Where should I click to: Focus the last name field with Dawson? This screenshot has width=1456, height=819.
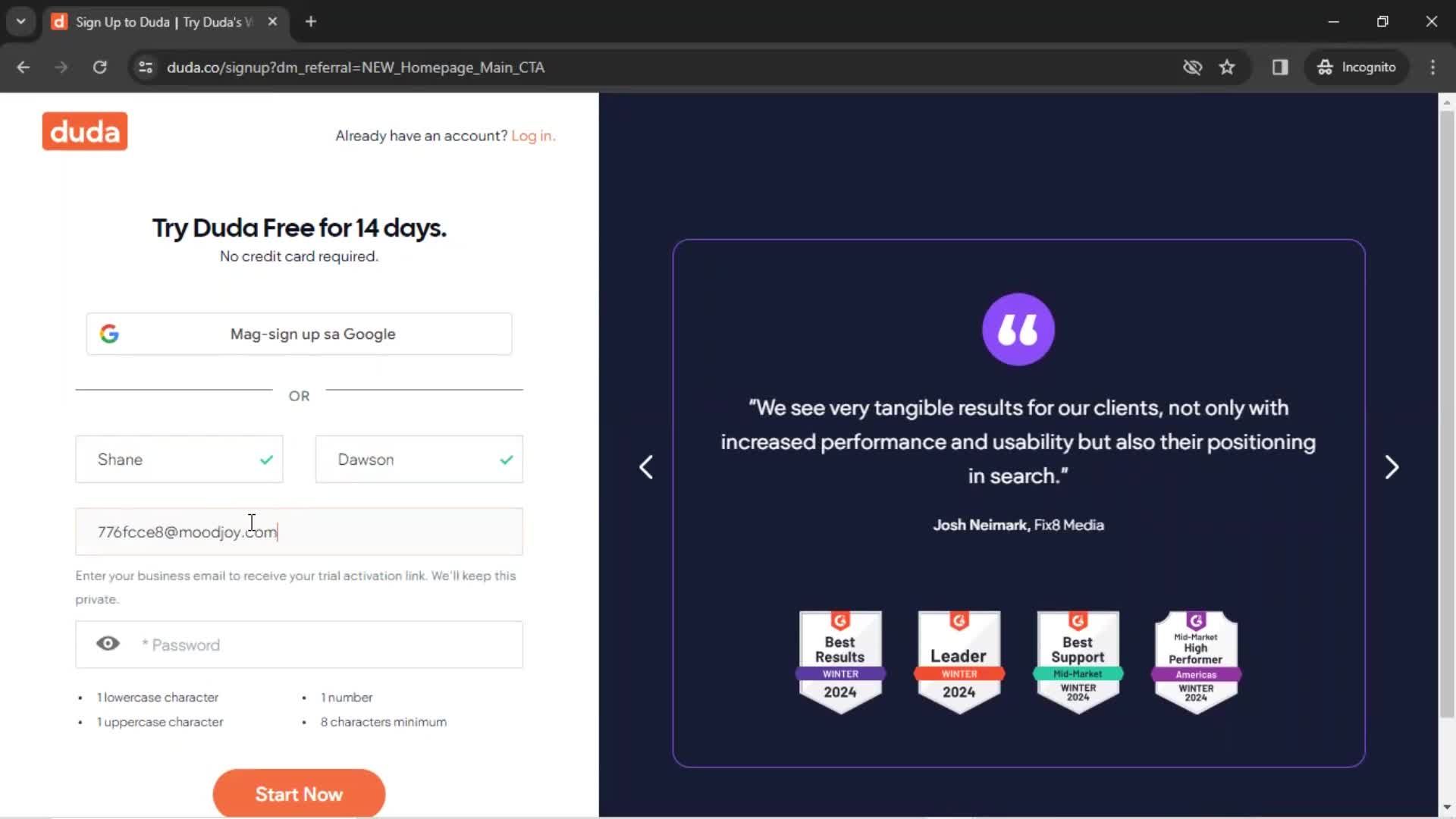[419, 459]
